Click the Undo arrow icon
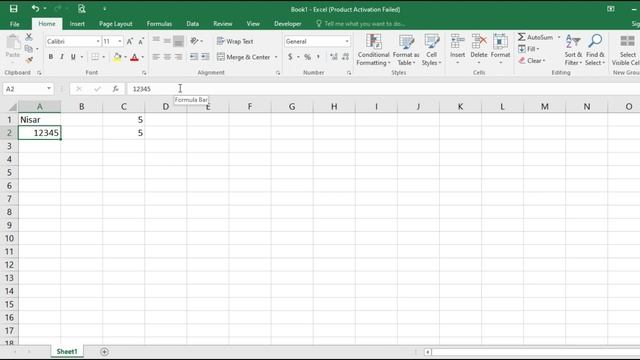This screenshot has width=640, height=360. pos(36,9)
